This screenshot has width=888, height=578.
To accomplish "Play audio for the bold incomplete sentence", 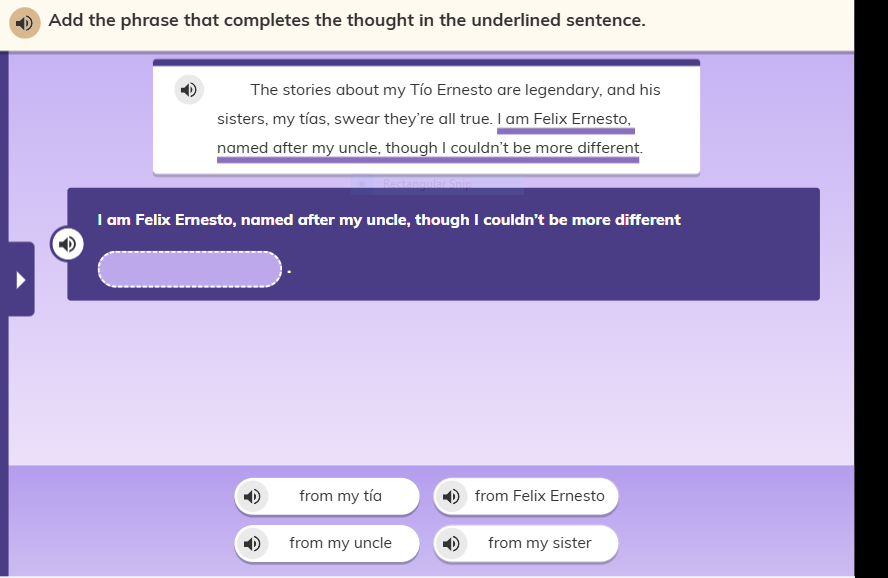I will coord(67,244).
